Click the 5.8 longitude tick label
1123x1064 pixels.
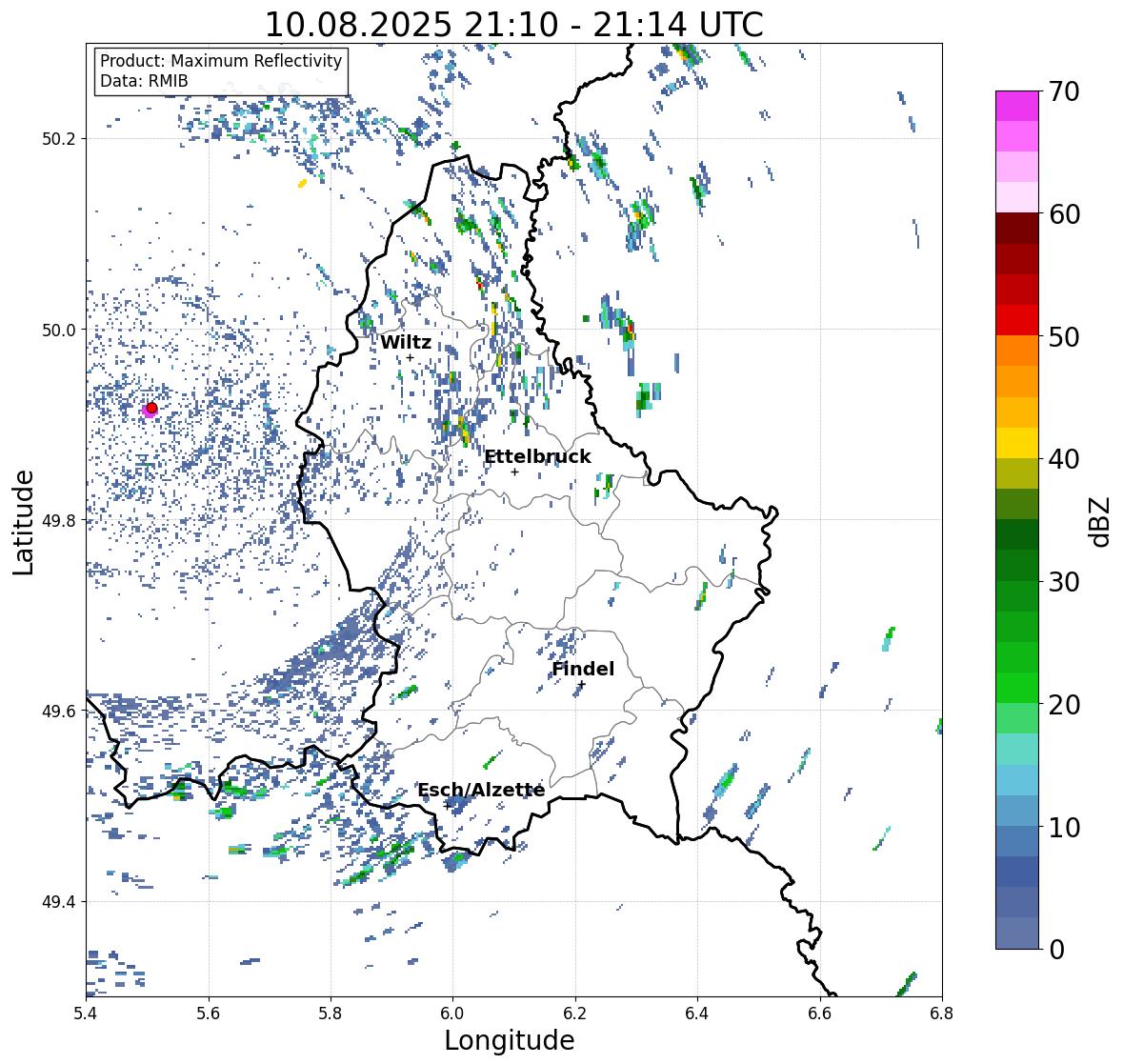click(331, 1013)
